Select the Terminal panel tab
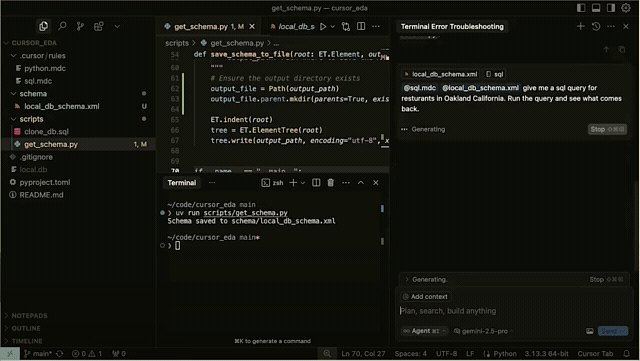The width and height of the screenshot is (640, 361). 182,183
